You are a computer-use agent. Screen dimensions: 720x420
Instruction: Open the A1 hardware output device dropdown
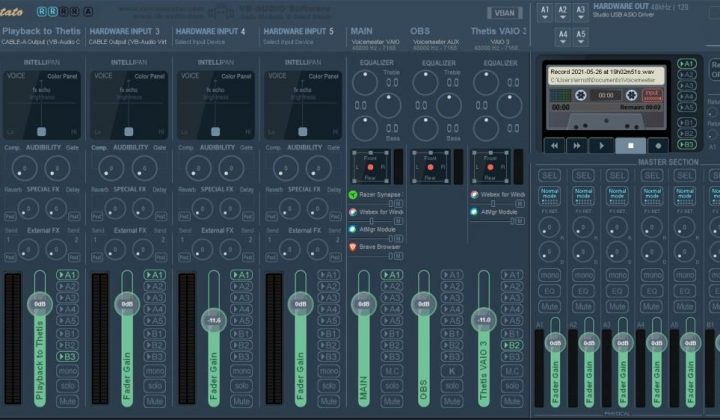click(x=545, y=12)
